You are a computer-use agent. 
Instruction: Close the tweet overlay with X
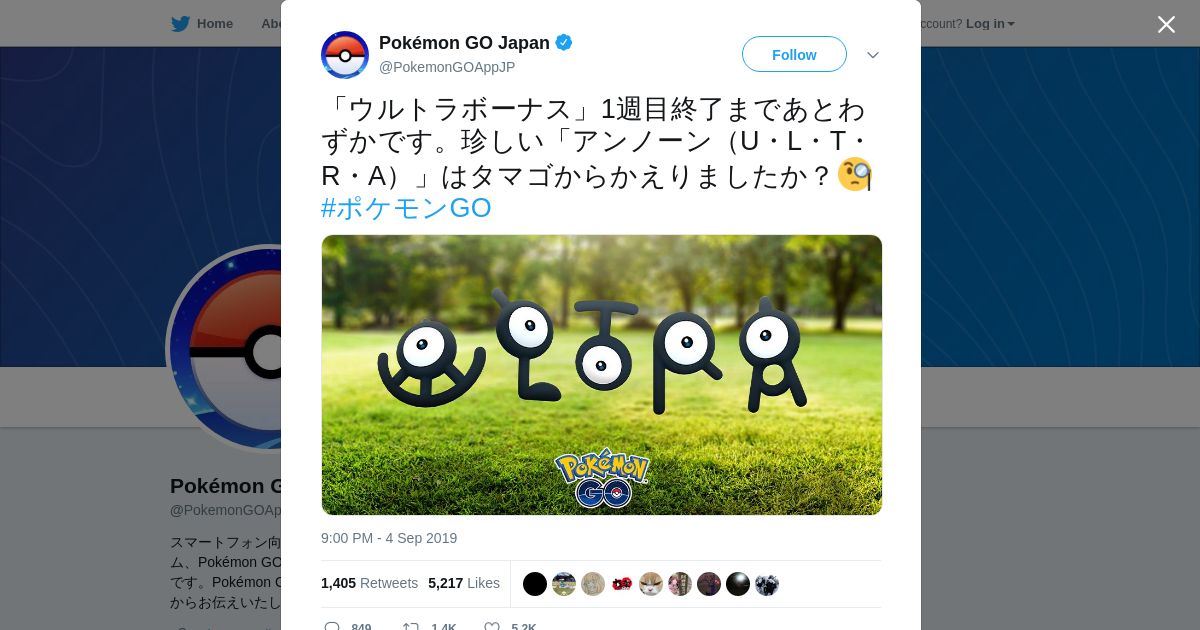pyautogui.click(x=1166, y=24)
